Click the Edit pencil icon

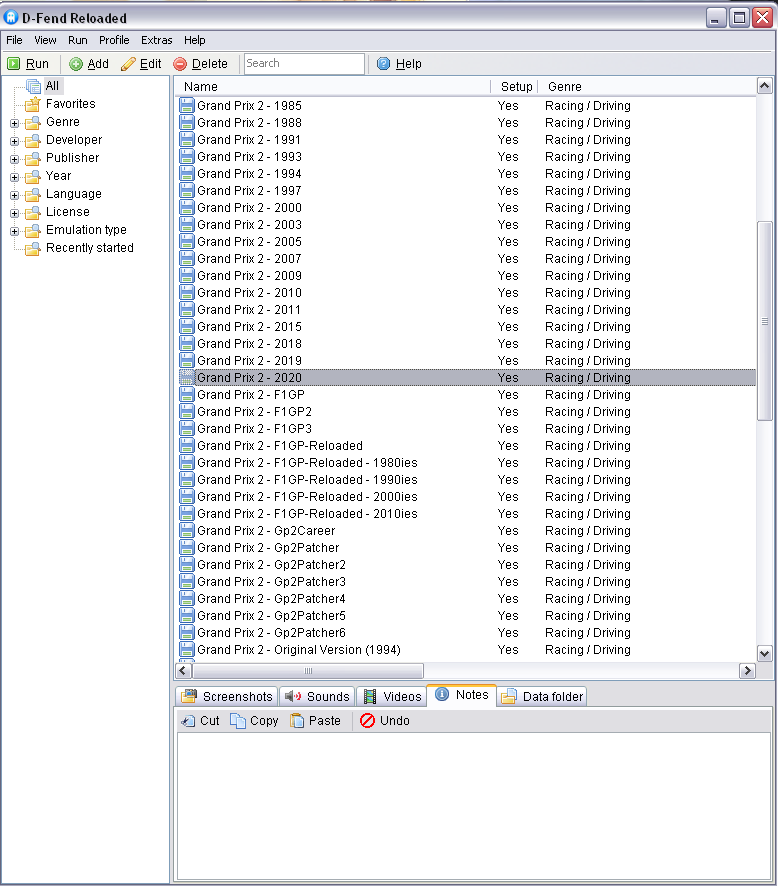(x=128, y=64)
